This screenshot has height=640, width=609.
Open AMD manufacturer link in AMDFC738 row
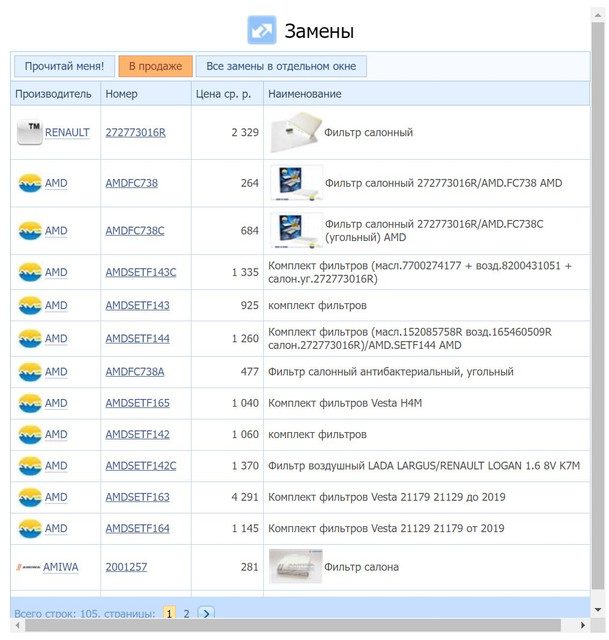click(x=56, y=183)
